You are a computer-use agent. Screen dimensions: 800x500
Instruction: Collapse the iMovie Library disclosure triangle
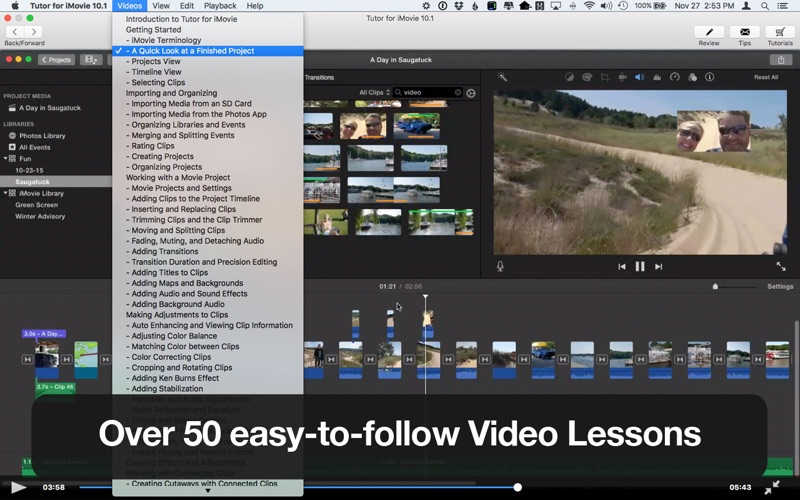pos(6,193)
